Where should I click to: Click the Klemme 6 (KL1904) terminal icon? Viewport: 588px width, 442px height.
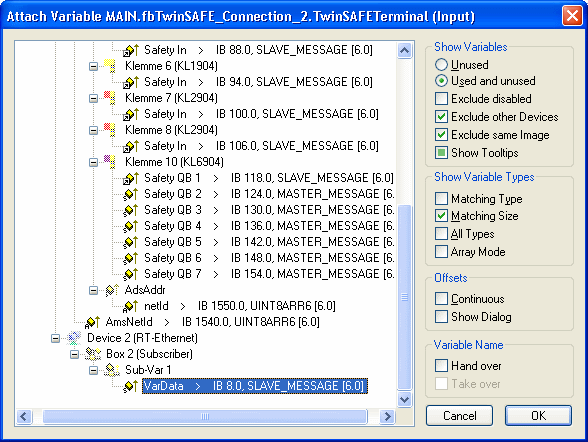coord(110,66)
